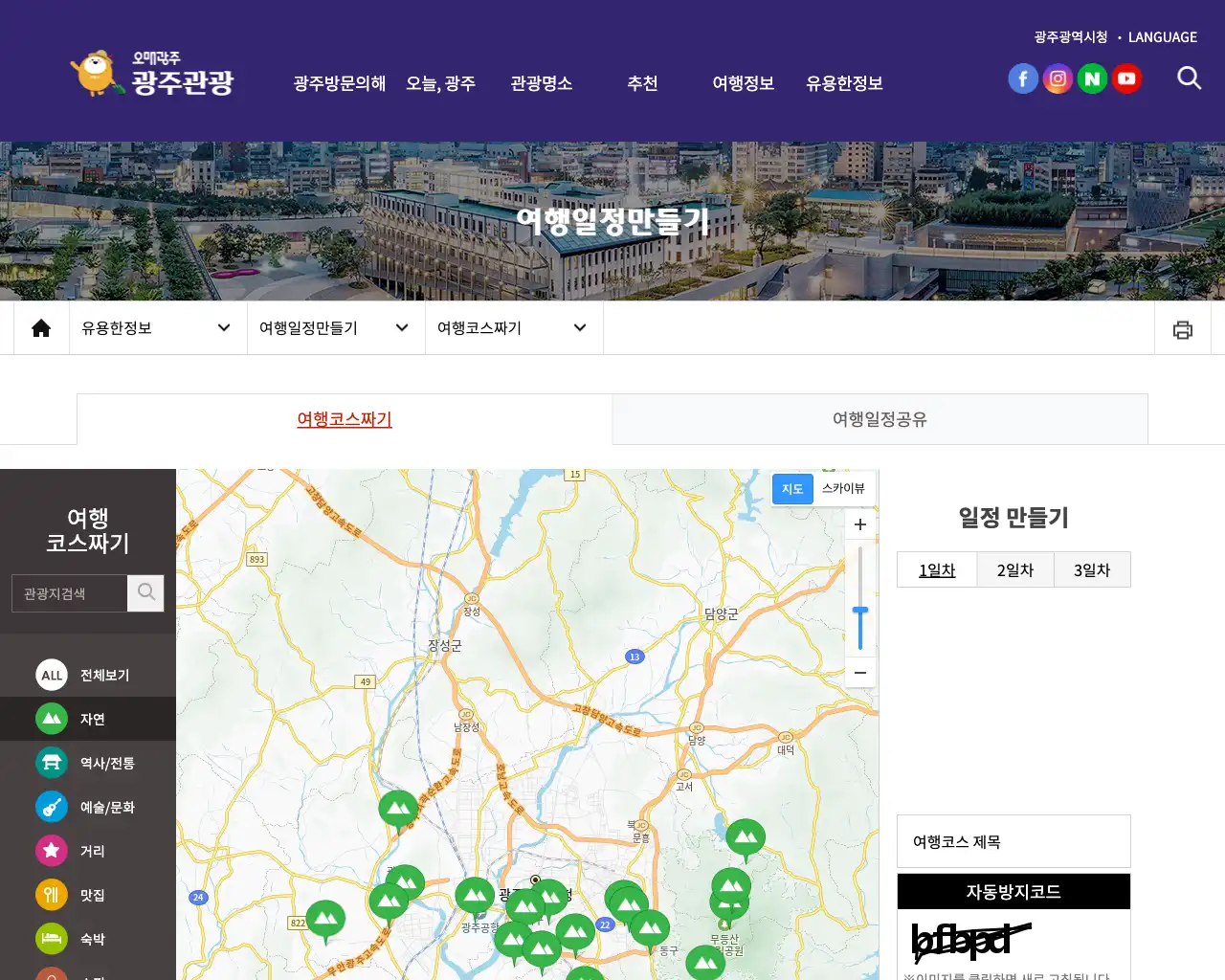Select the ALL 전체보기 category icon
Screen dimensions: 1225x980
coord(52,675)
